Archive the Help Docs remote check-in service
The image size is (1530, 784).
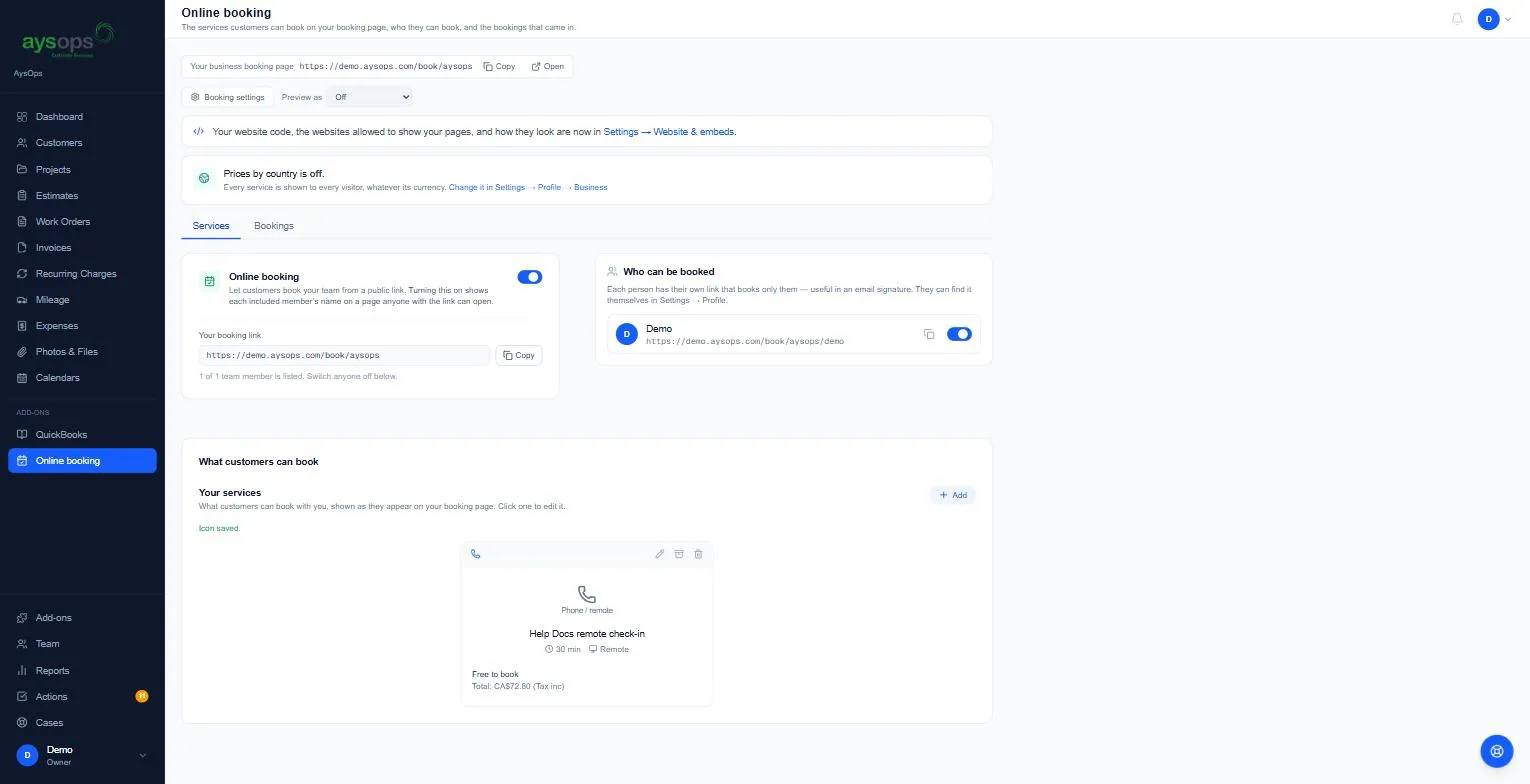click(x=679, y=554)
